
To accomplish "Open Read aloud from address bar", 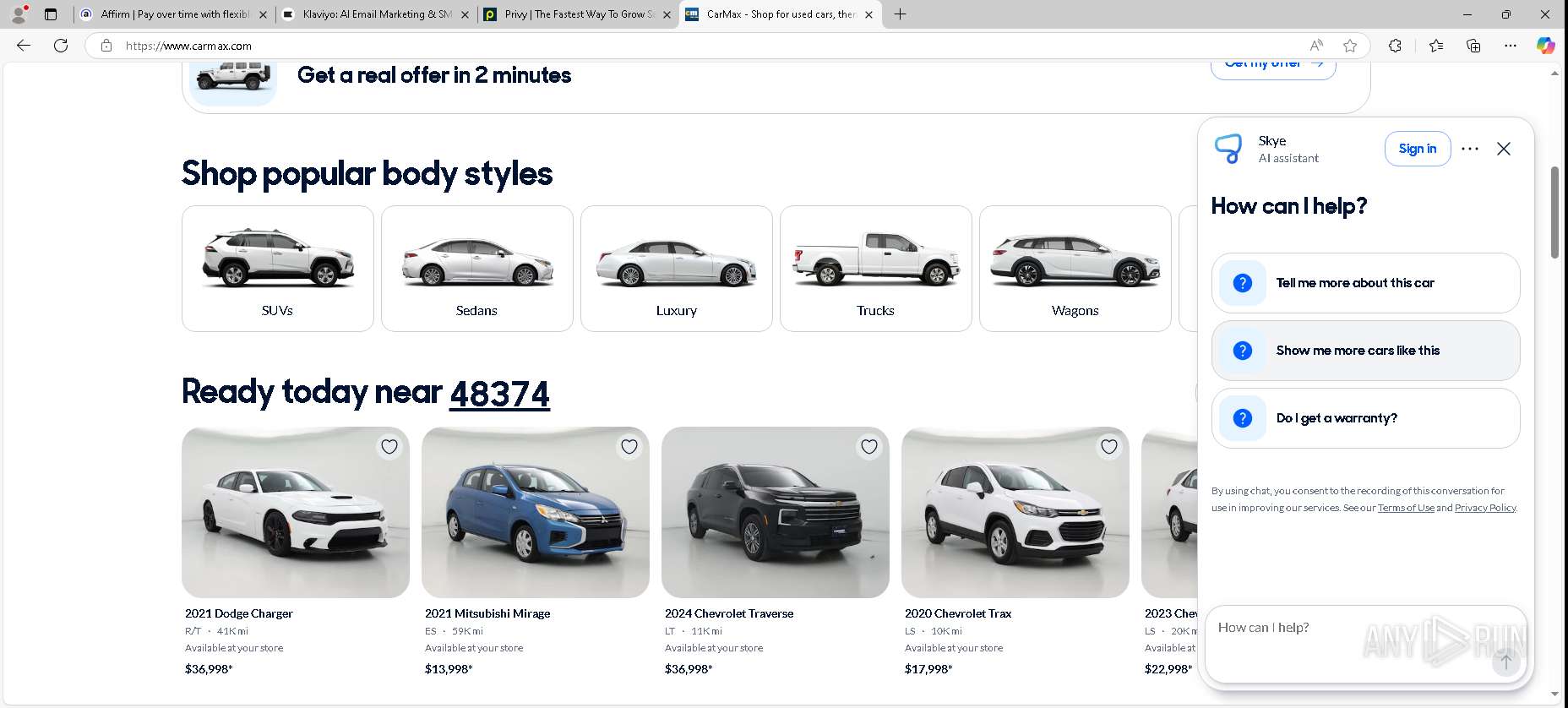I will pos(1316,46).
